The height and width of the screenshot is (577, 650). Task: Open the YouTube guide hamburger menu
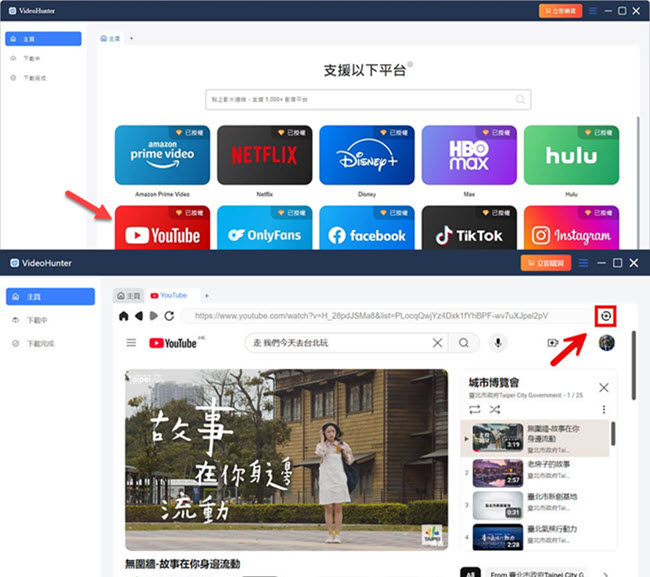click(131, 343)
